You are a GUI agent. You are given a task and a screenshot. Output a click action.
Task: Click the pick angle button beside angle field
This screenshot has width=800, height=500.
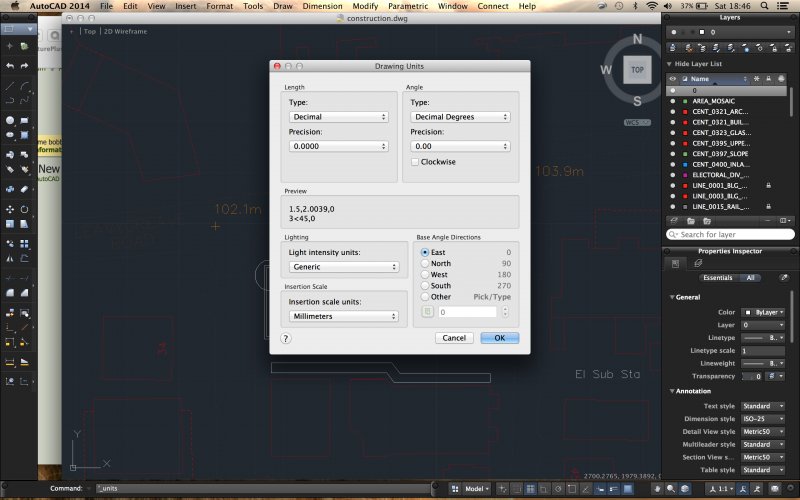pos(428,312)
